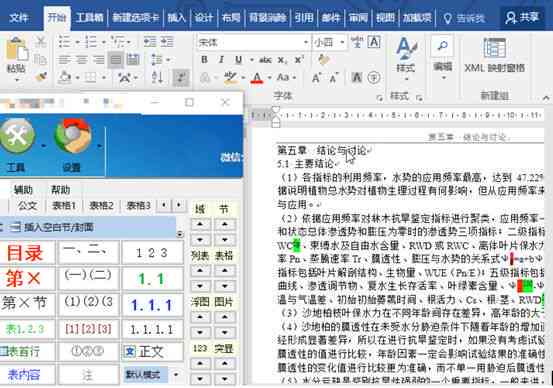Open the font name 宋体 dropdown

(306, 43)
